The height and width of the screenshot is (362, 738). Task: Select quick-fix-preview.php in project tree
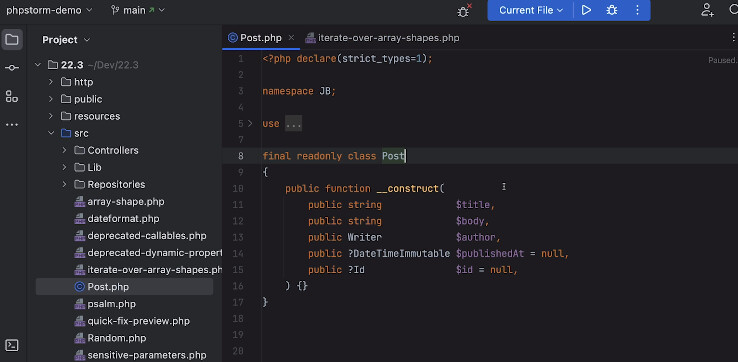138,321
